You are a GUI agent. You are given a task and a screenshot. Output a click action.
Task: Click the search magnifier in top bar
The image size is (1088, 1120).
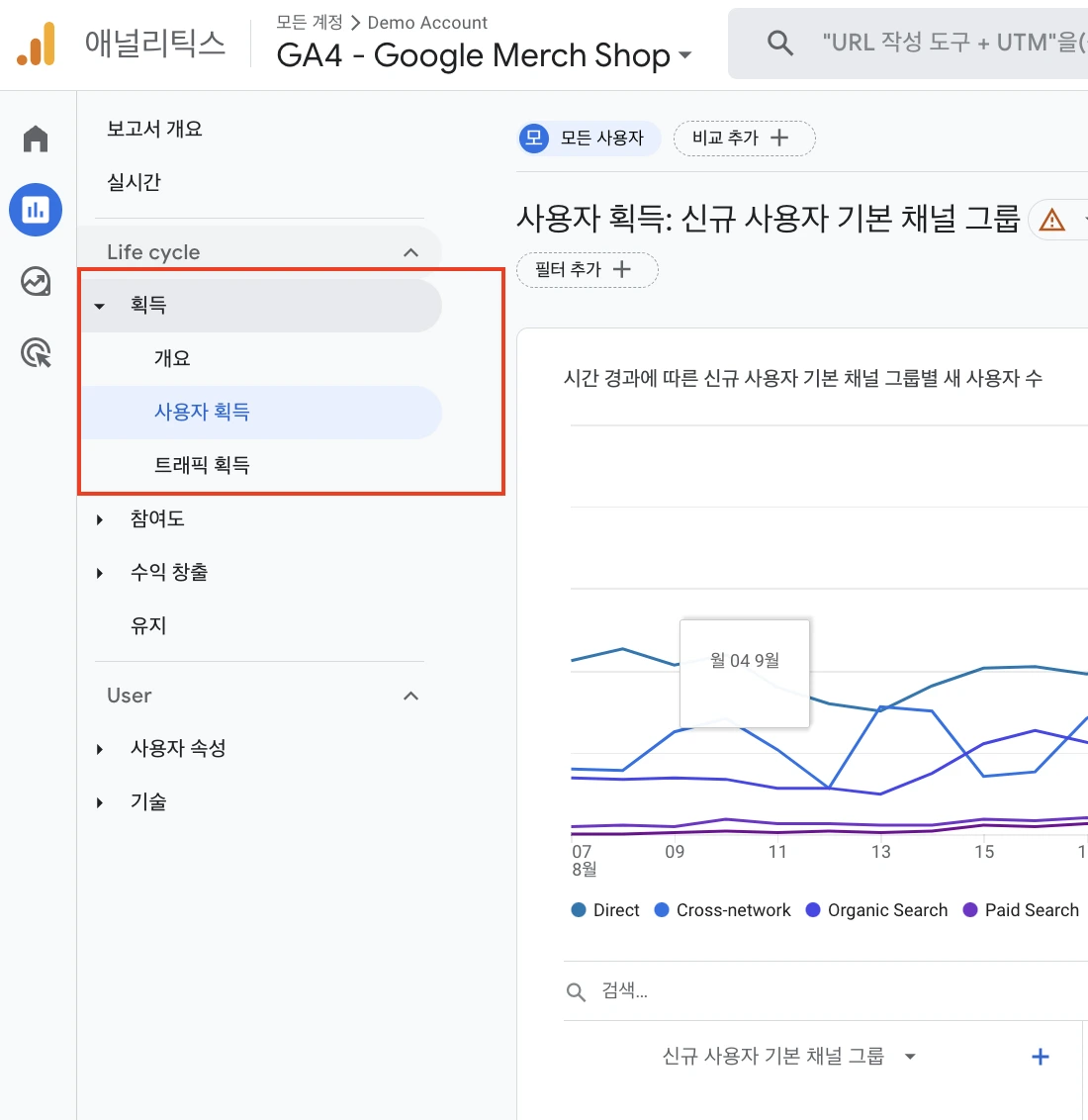pos(780,43)
